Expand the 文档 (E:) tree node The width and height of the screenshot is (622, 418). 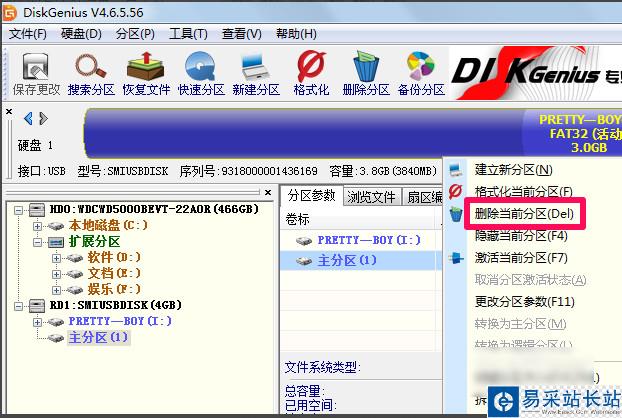56,274
